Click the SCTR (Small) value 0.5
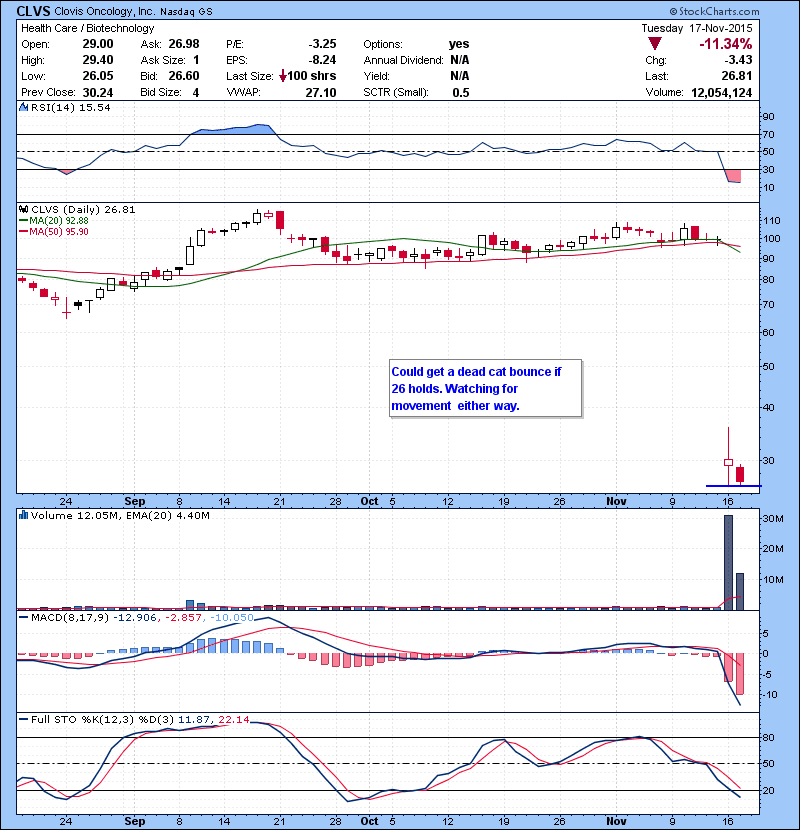The width and height of the screenshot is (800, 830). (461, 93)
